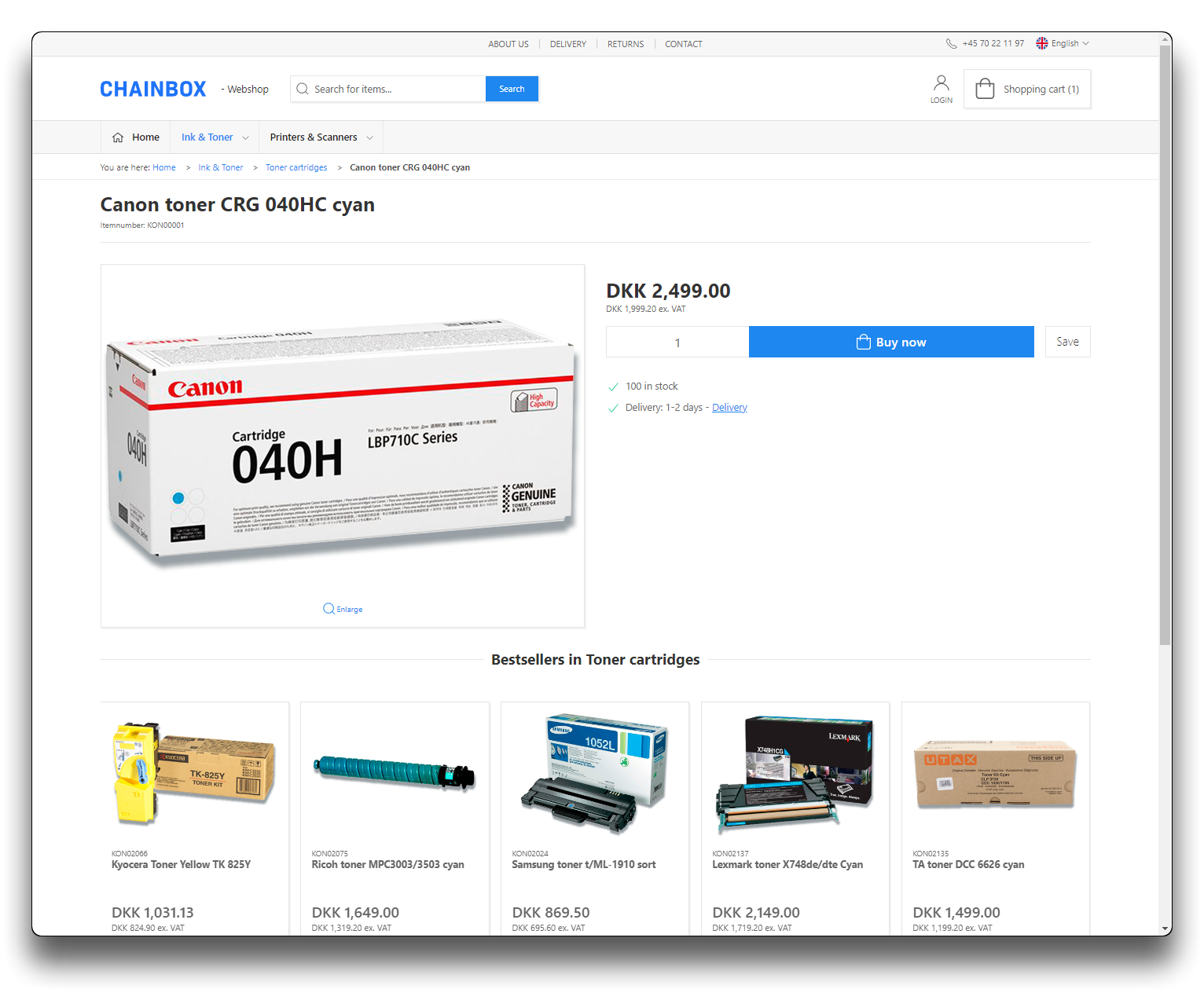Click the Buy now button
This screenshot has width=1204, height=993.
click(x=891, y=342)
